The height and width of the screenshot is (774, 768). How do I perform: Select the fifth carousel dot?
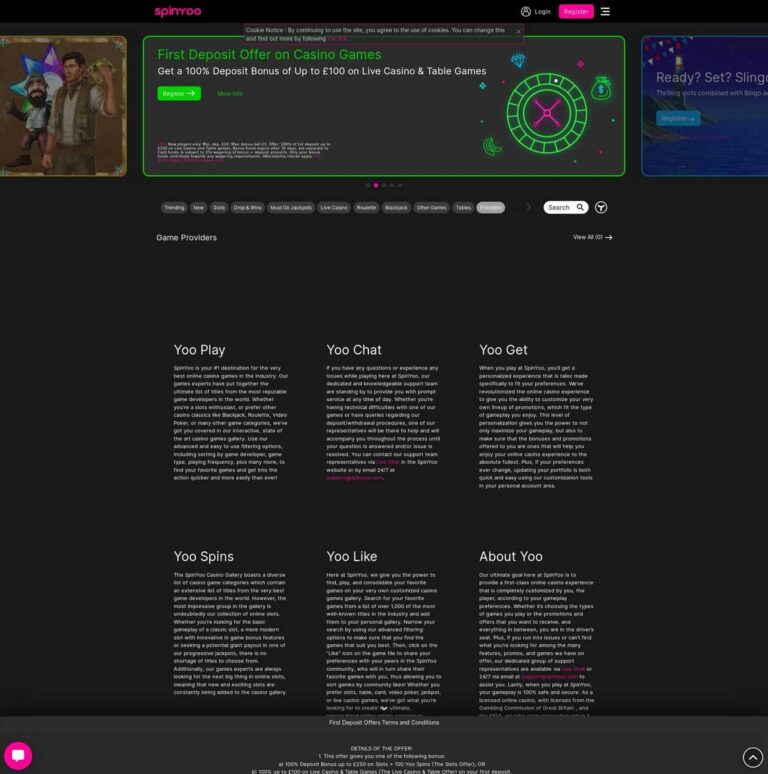pos(400,185)
